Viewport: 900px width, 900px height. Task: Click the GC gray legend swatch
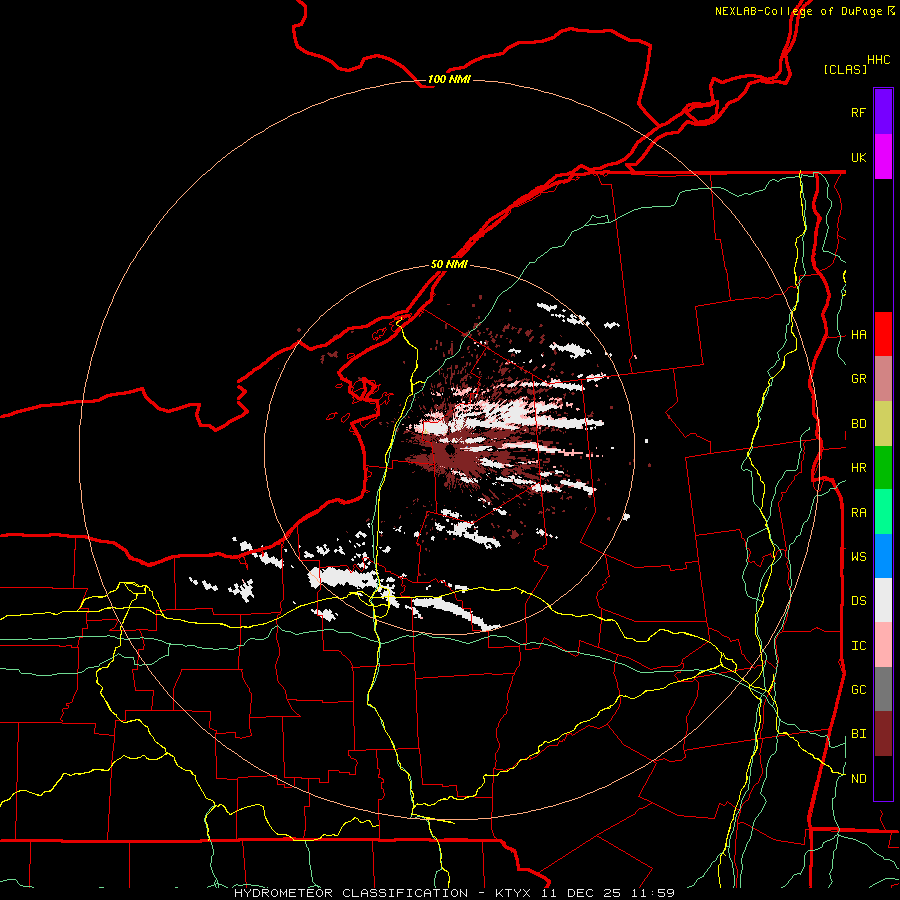(x=883, y=689)
